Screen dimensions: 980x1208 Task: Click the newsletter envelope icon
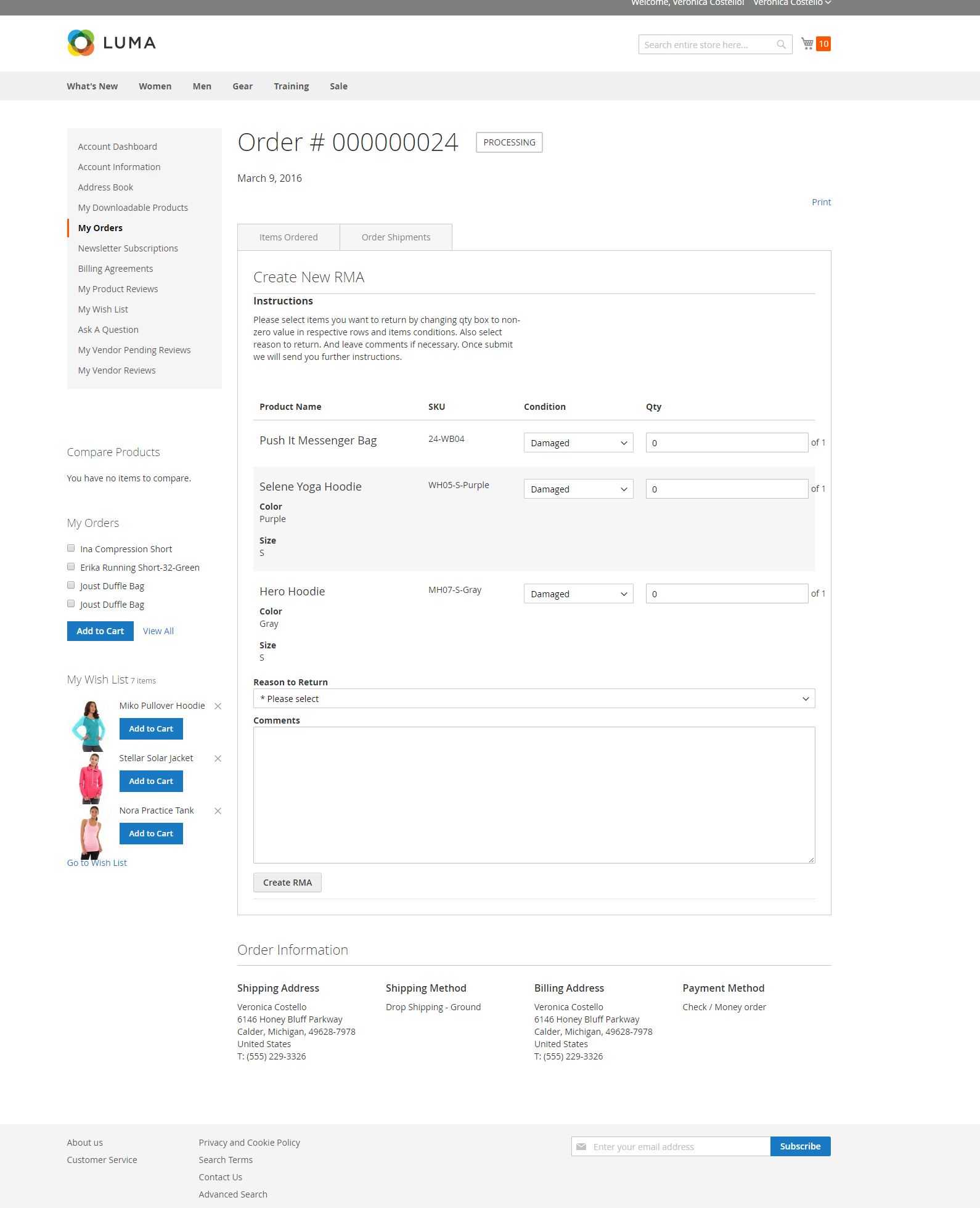581,1146
